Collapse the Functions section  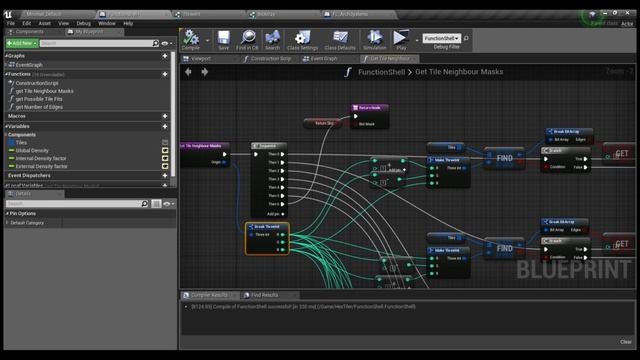coord(7,74)
